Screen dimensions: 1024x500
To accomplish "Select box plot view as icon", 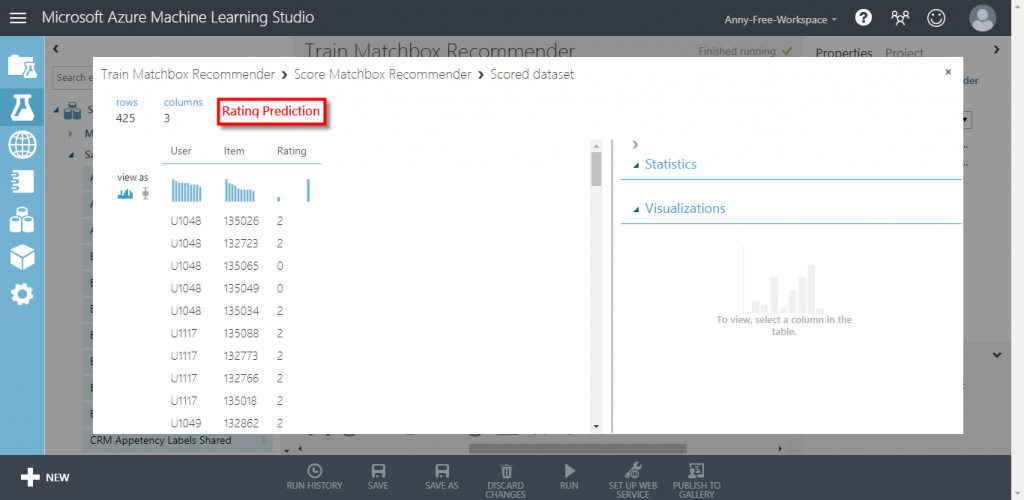I will click(146, 193).
